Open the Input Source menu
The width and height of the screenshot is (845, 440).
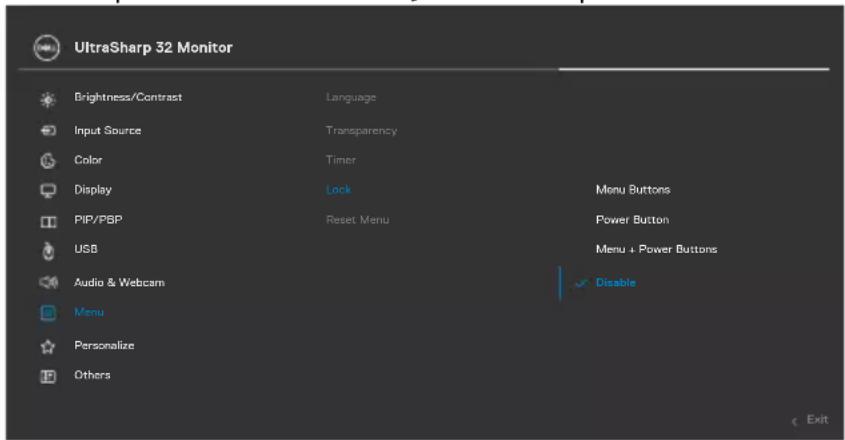click(108, 130)
